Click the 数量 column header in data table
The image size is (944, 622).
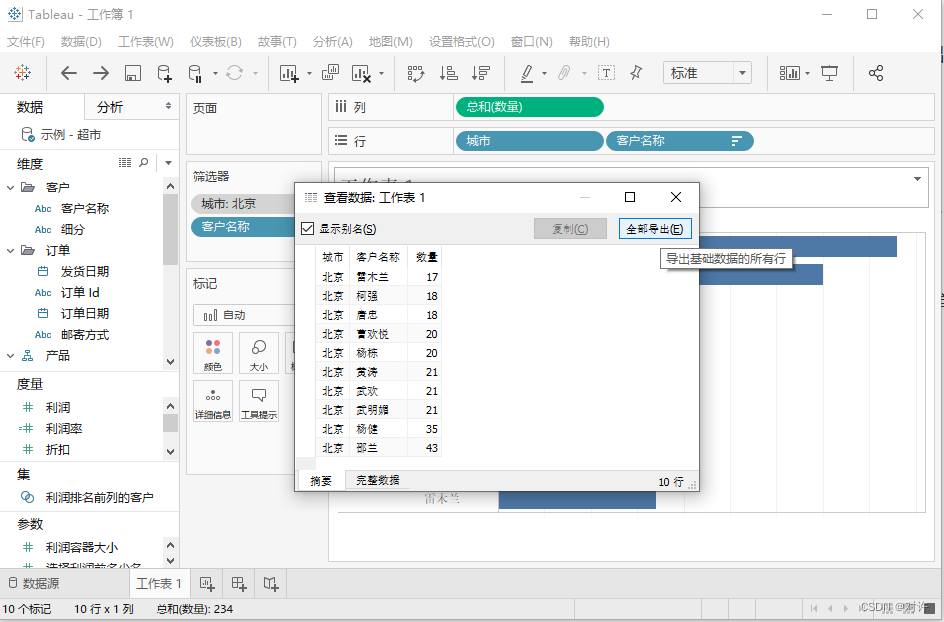pos(424,257)
